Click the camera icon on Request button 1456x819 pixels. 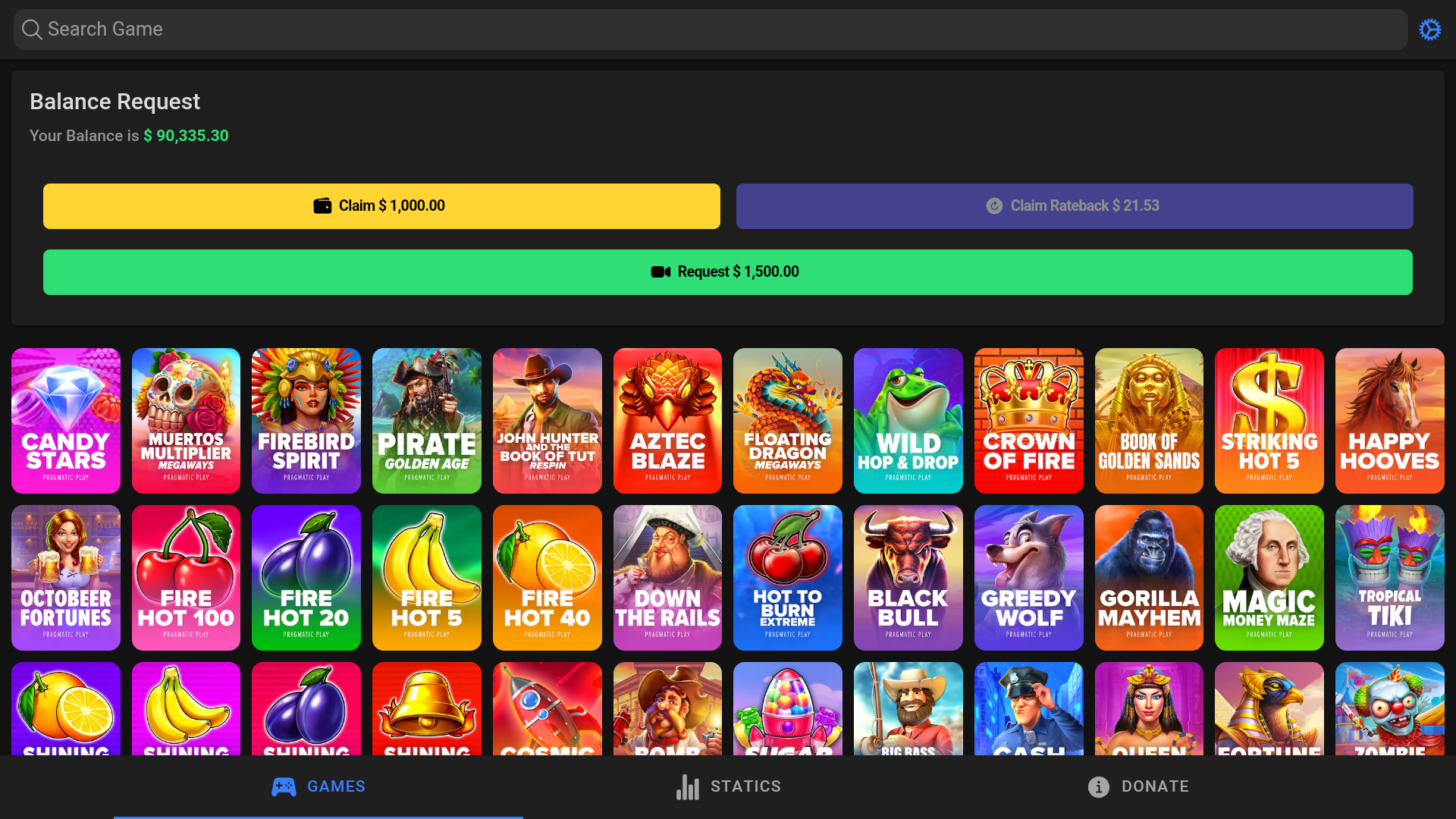tap(661, 271)
